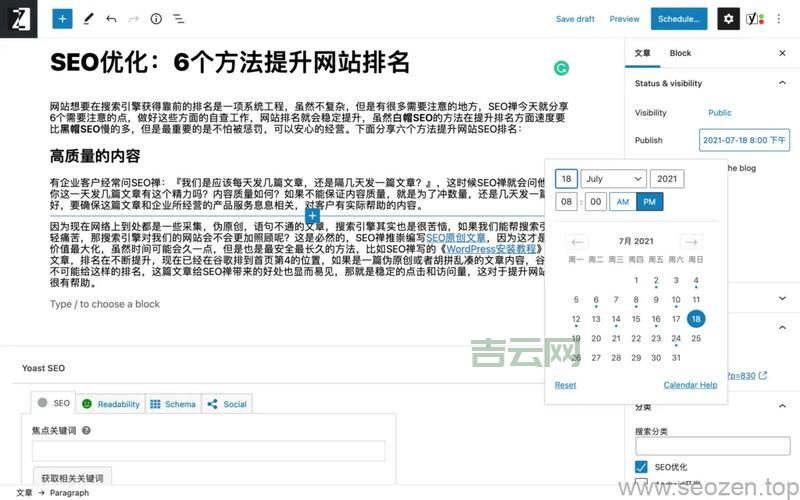
Task: Go to previous month in calendar
Action: 577,241
